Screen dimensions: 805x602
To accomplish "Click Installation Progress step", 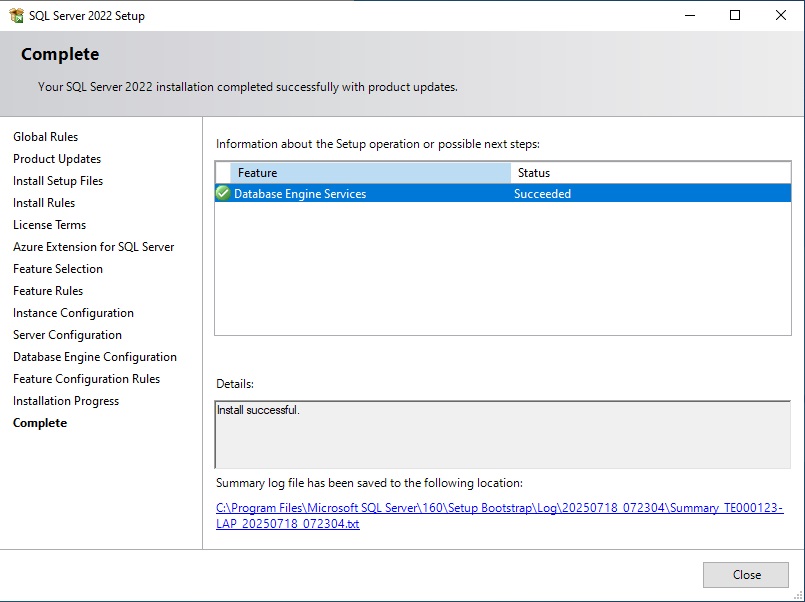I will pos(66,401).
